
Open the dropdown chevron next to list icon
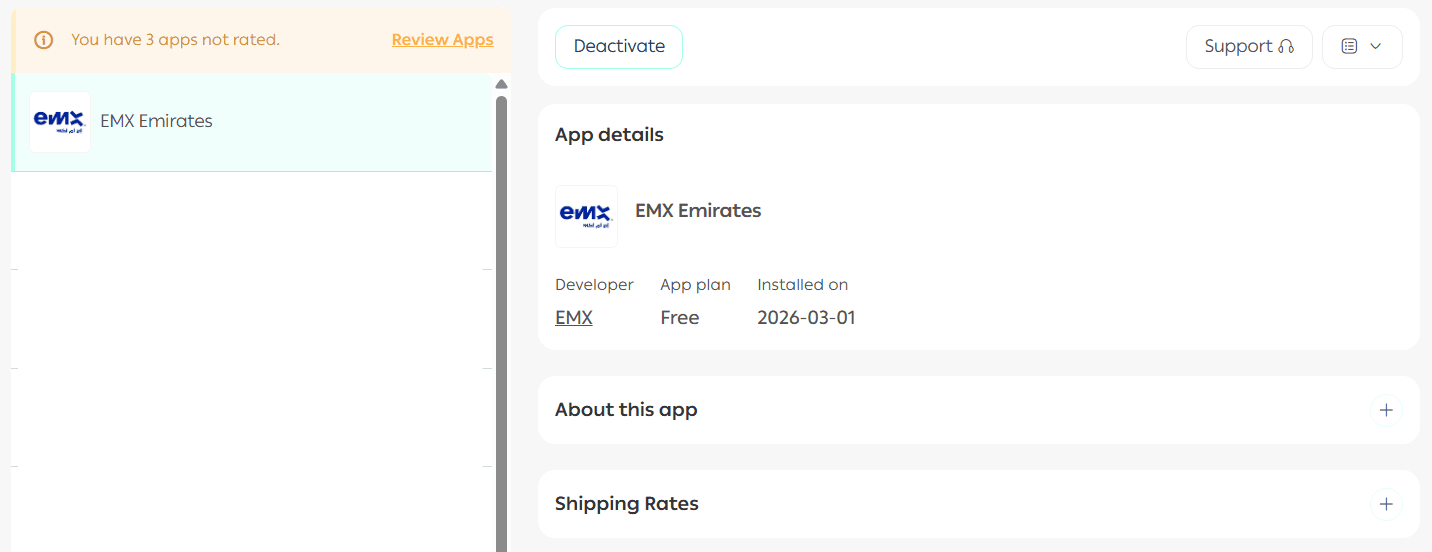click(1375, 46)
